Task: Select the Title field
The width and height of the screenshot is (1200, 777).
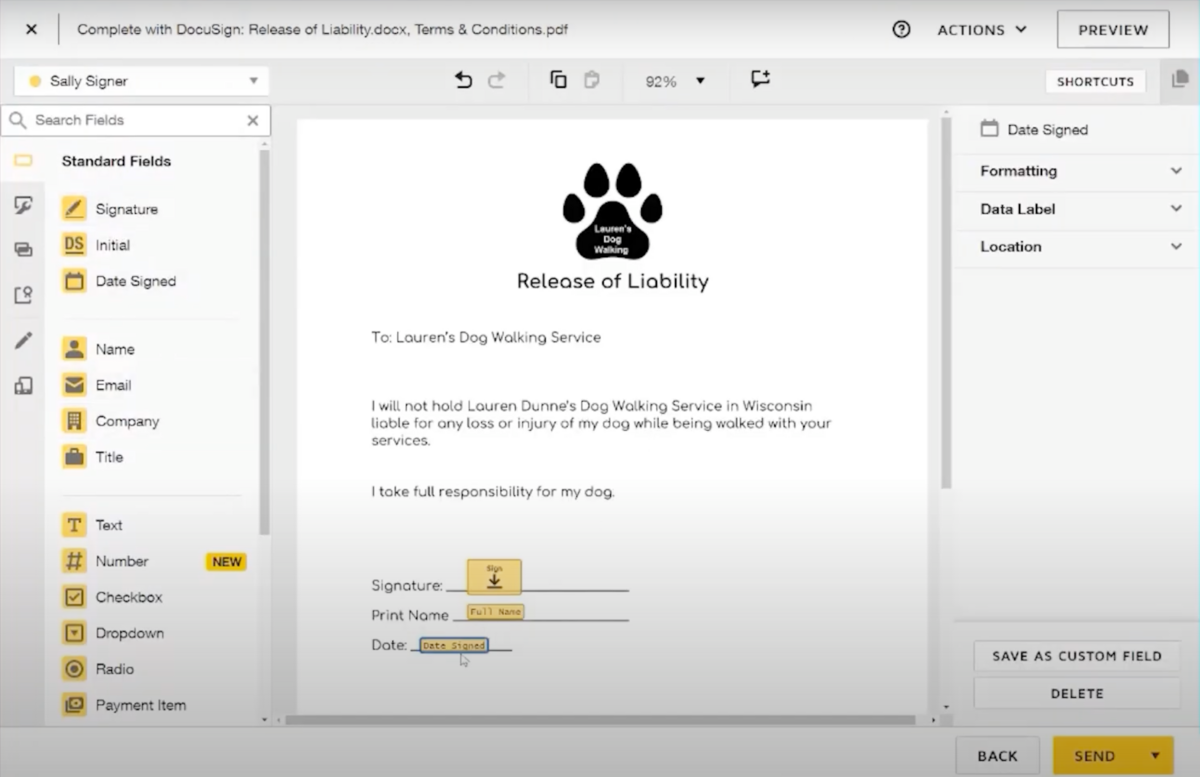Action: point(93,457)
